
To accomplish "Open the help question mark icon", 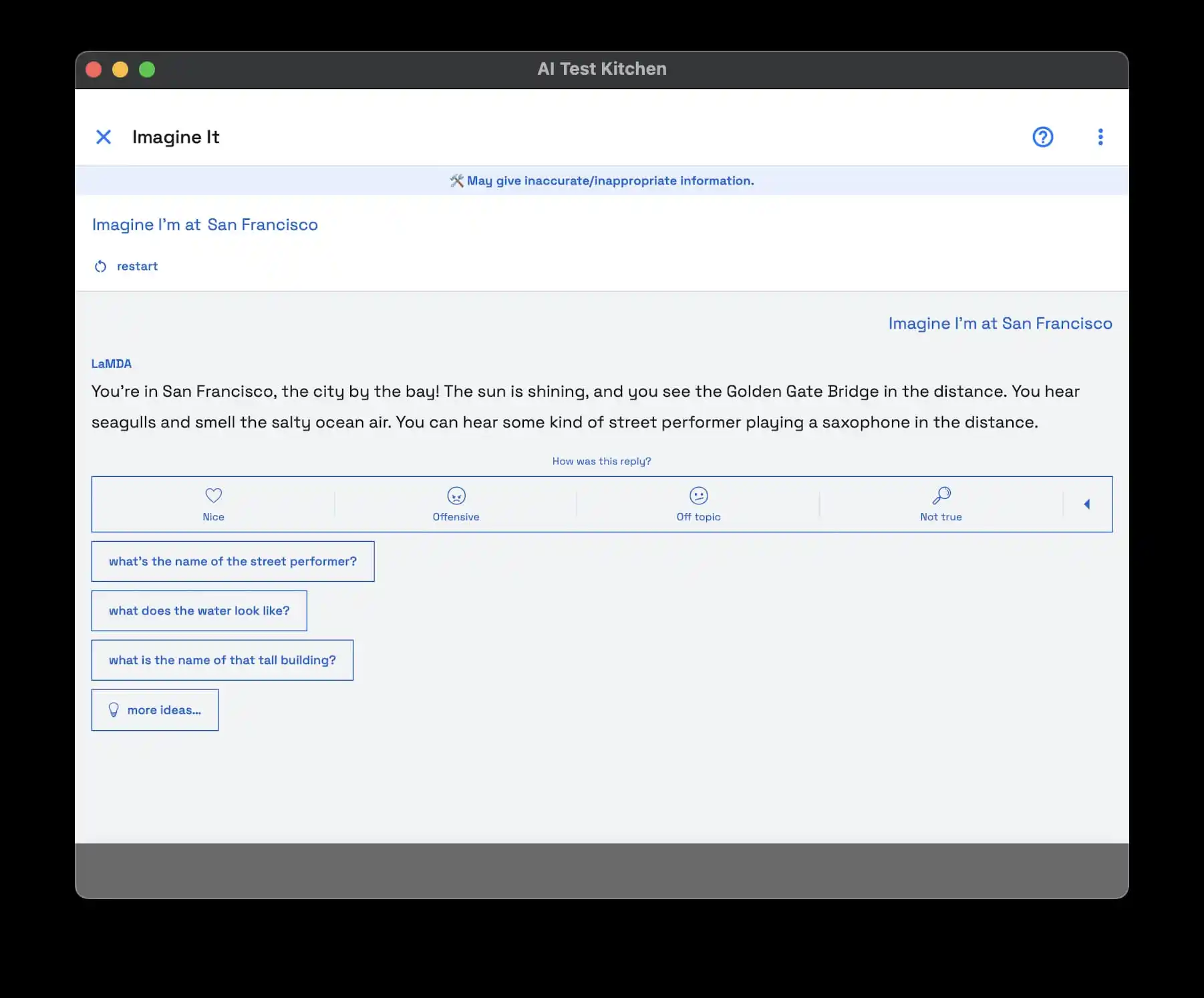I will (1042, 137).
